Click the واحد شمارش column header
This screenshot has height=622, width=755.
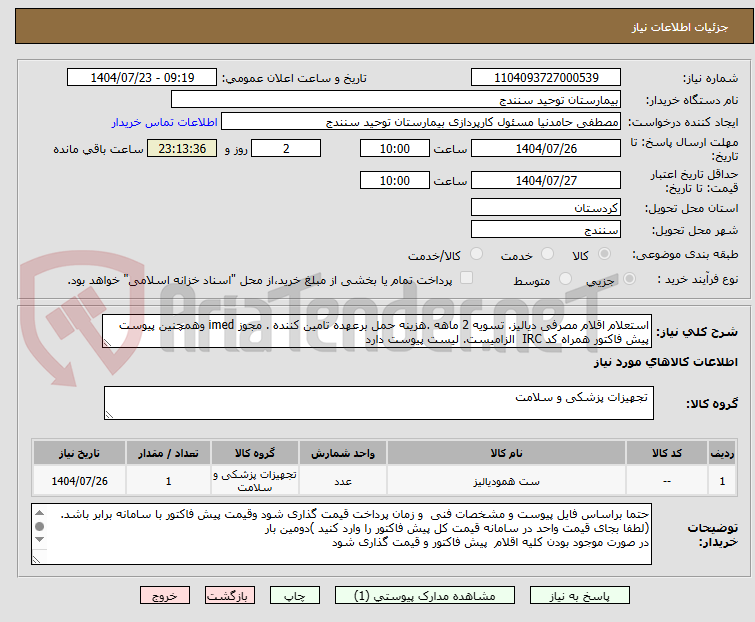pos(343,453)
